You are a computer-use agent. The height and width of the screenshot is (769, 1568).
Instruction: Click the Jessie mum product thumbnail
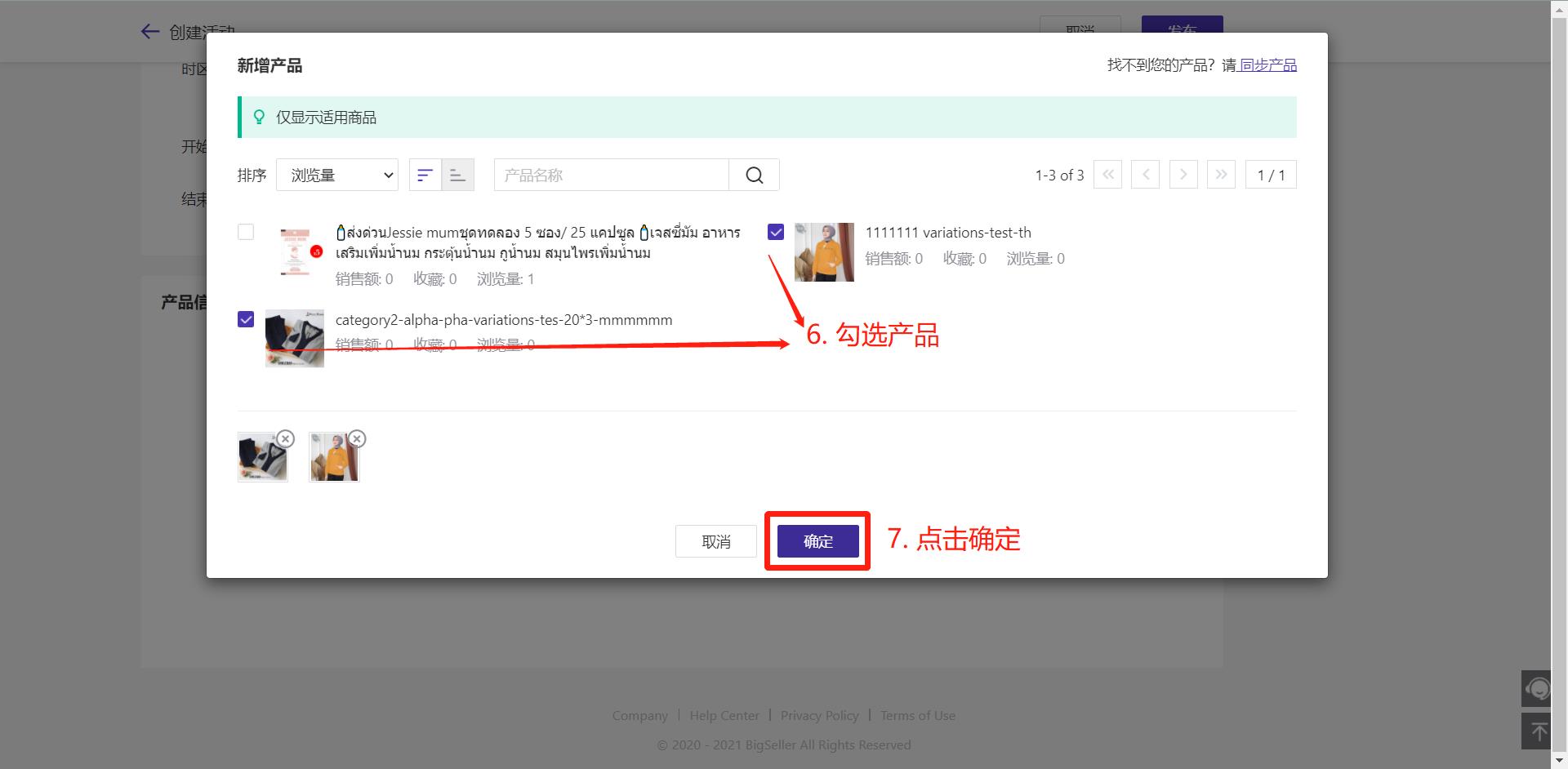point(295,254)
